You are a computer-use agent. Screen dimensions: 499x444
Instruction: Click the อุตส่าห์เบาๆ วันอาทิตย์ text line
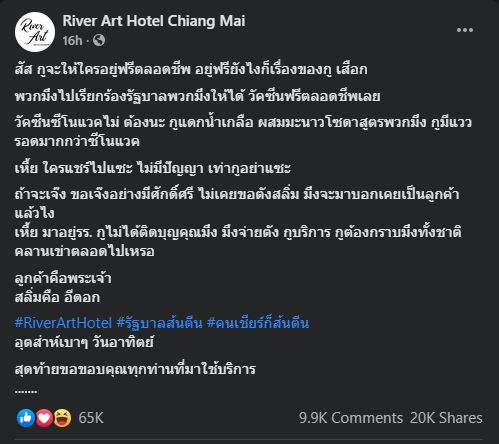[84, 342]
